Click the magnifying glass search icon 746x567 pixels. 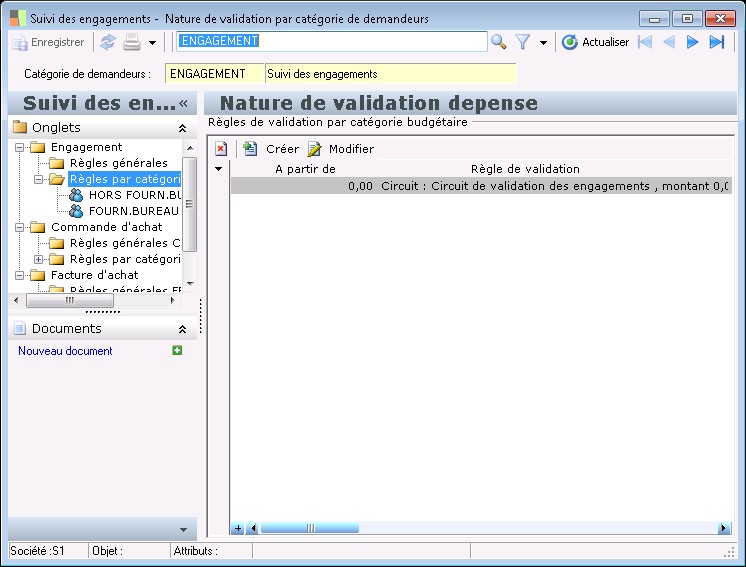pos(498,42)
